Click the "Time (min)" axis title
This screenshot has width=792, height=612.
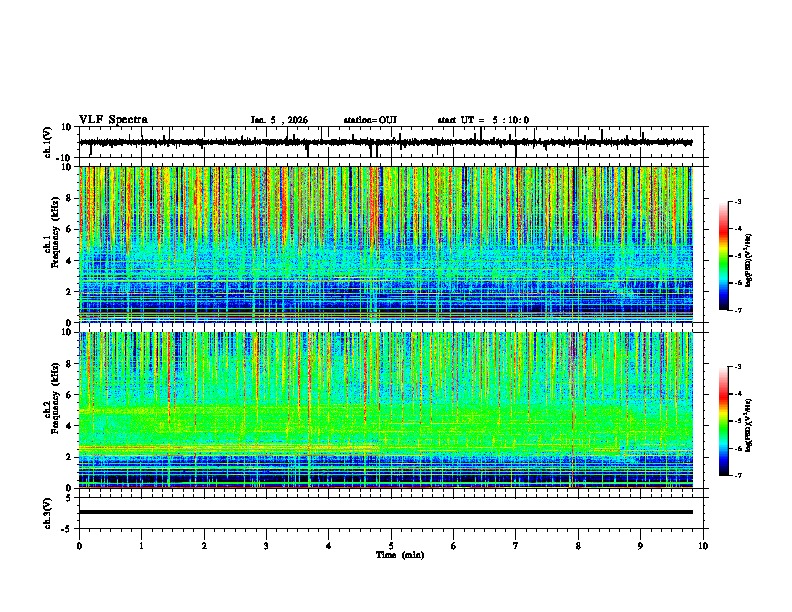400,555
